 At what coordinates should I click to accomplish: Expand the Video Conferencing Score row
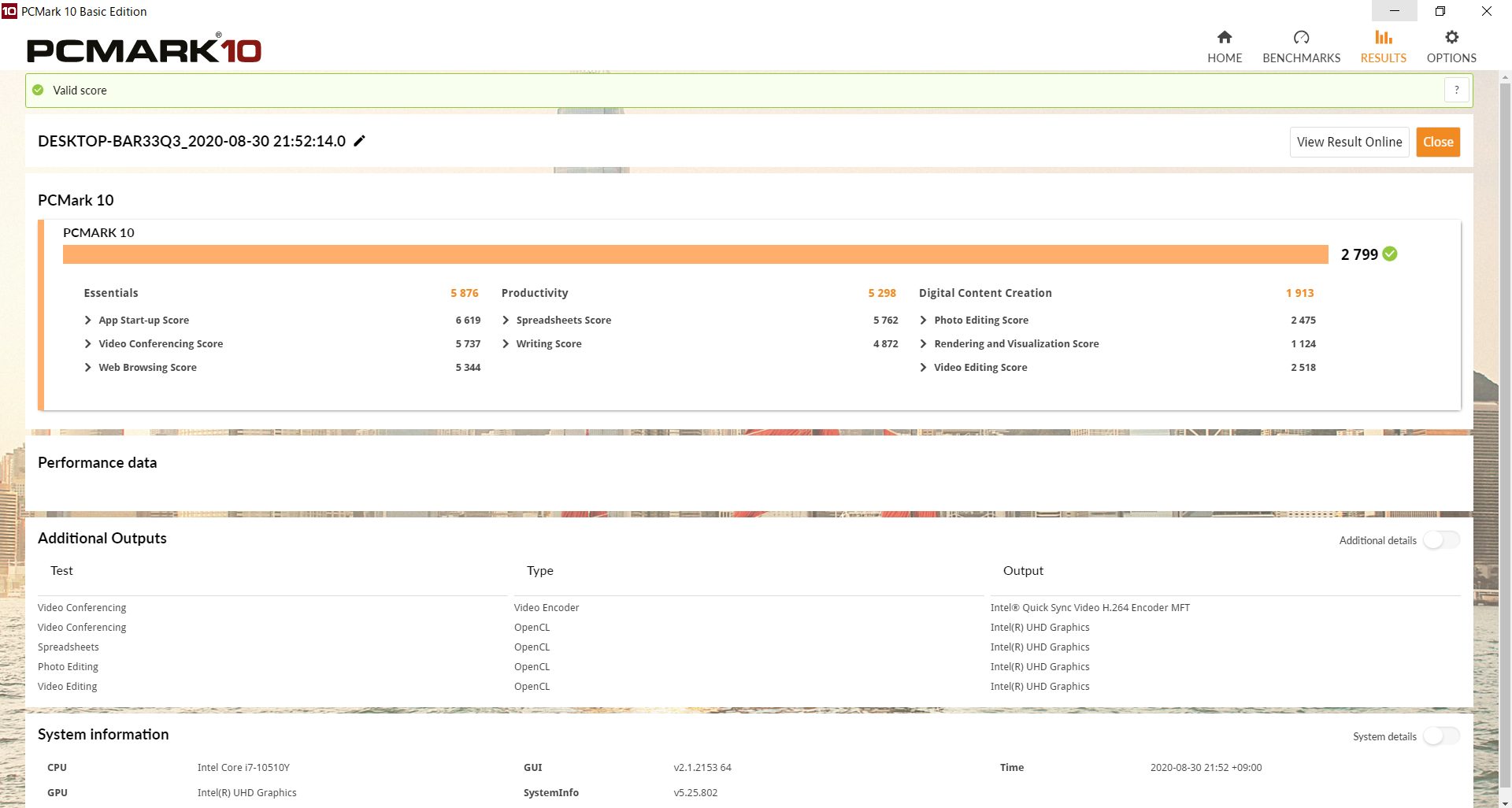[87, 343]
